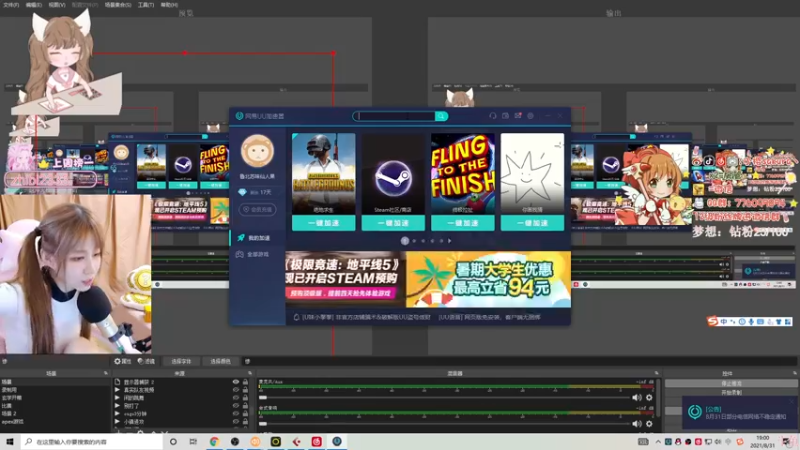Screen dimensions: 800x450
Task: Select the gamepad 'All games' sidebar tab
Action: point(257,254)
